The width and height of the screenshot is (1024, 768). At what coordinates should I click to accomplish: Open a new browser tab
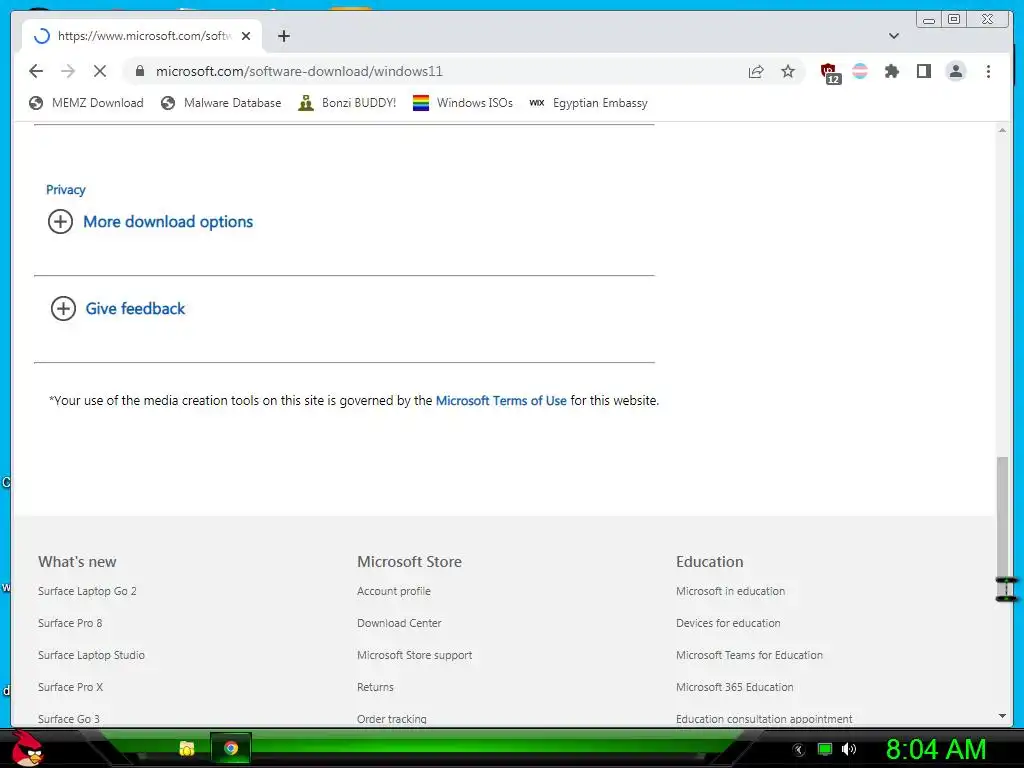pyautogui.click(x=283, y=36)
